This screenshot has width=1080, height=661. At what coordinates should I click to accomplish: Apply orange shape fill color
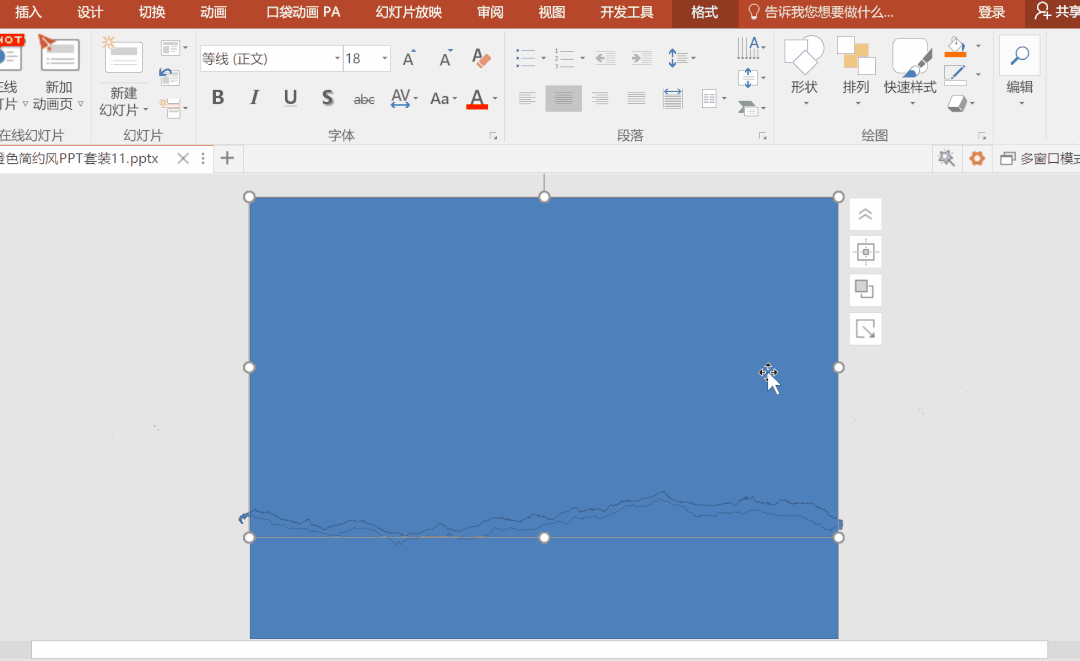point(955,48)
